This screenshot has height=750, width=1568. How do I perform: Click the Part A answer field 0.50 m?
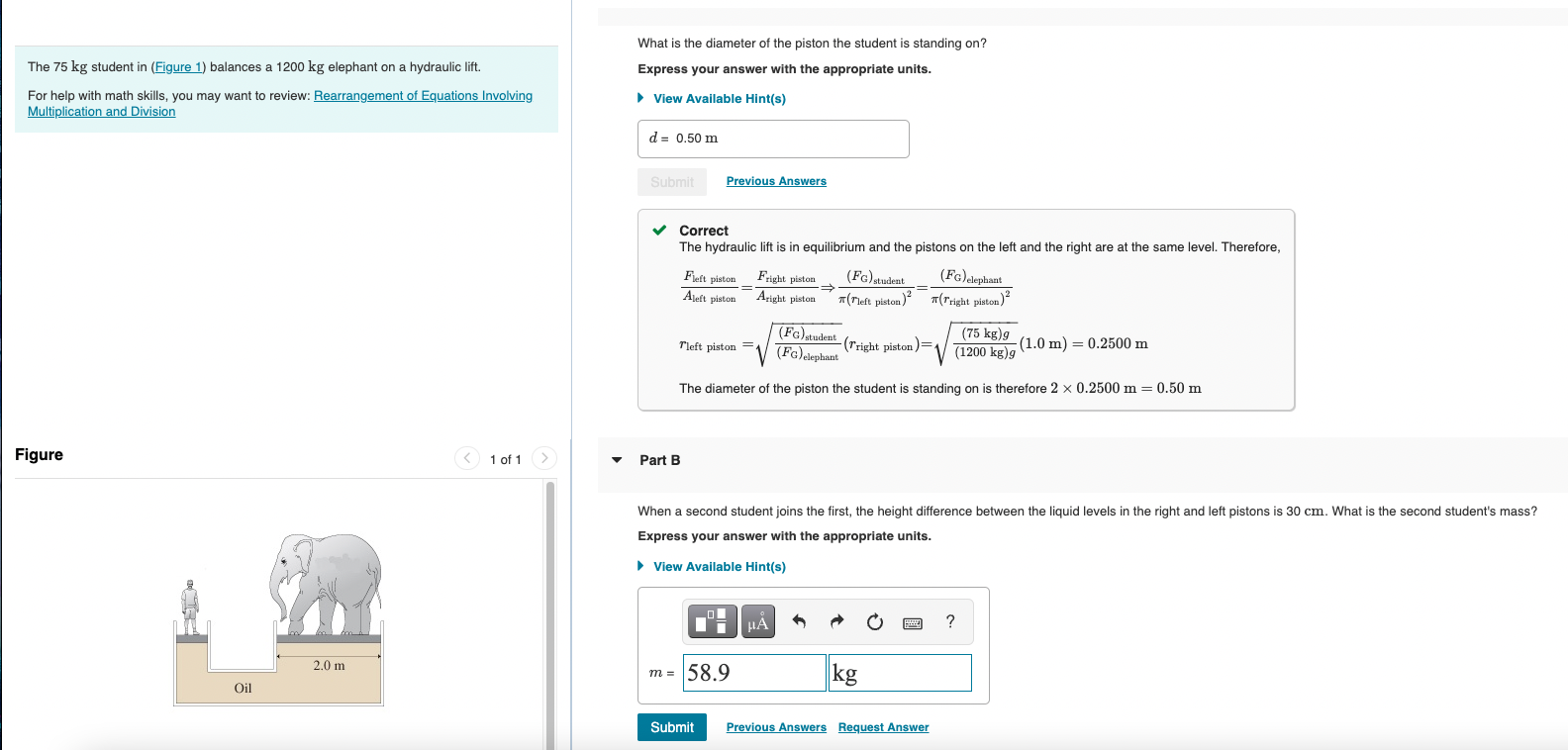[773, 139]
